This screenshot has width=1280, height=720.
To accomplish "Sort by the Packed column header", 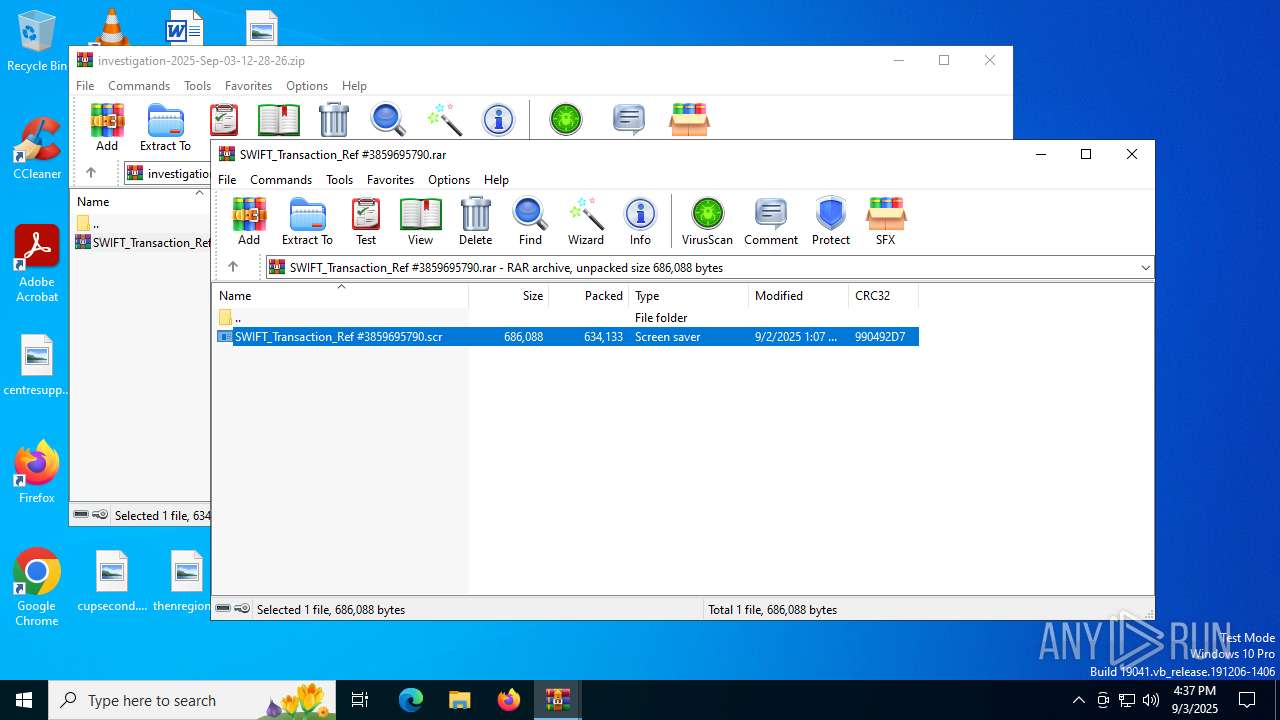I will click(589, 296).
